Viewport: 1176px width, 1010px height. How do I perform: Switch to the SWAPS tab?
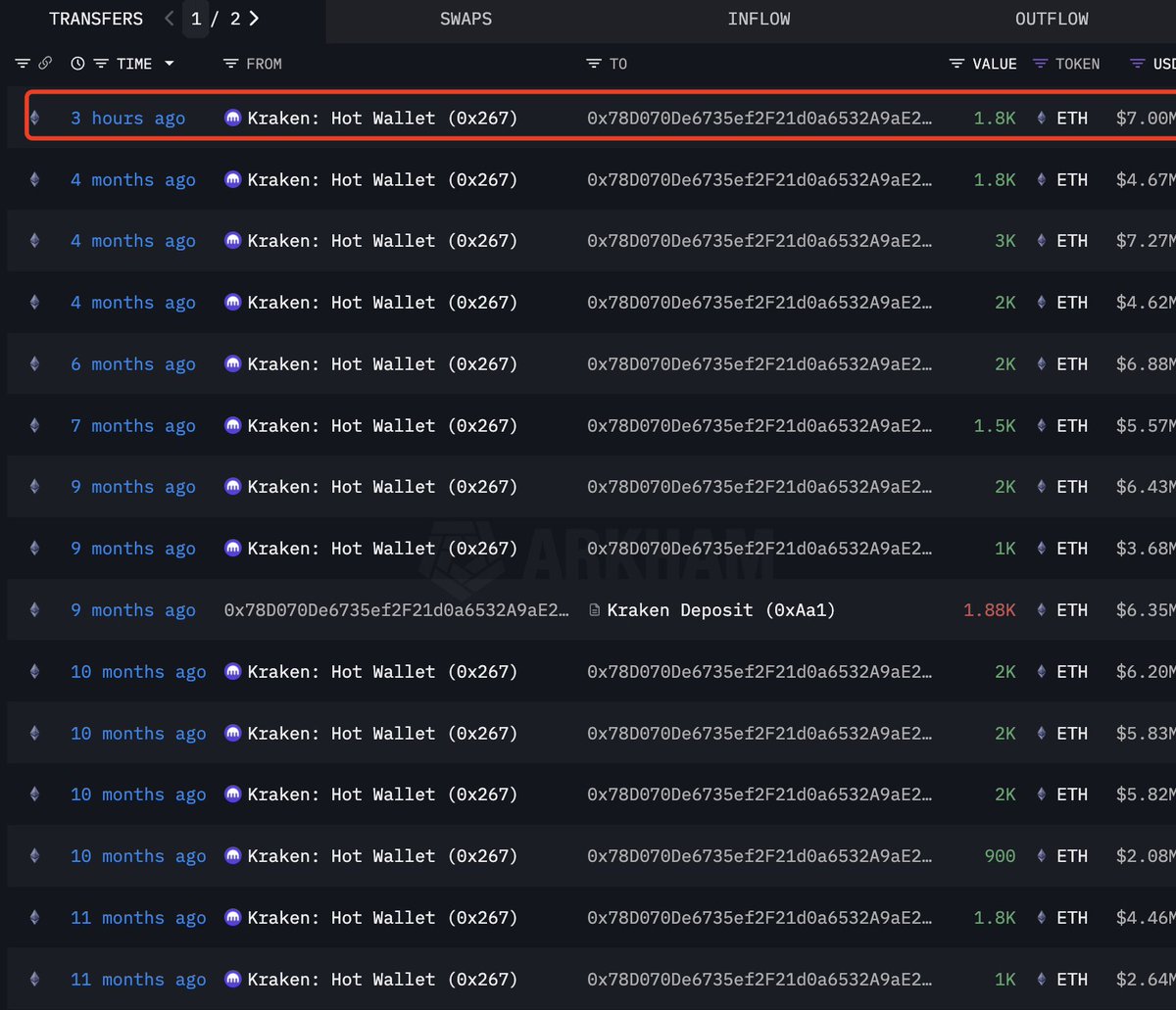(x=465, y=19)
